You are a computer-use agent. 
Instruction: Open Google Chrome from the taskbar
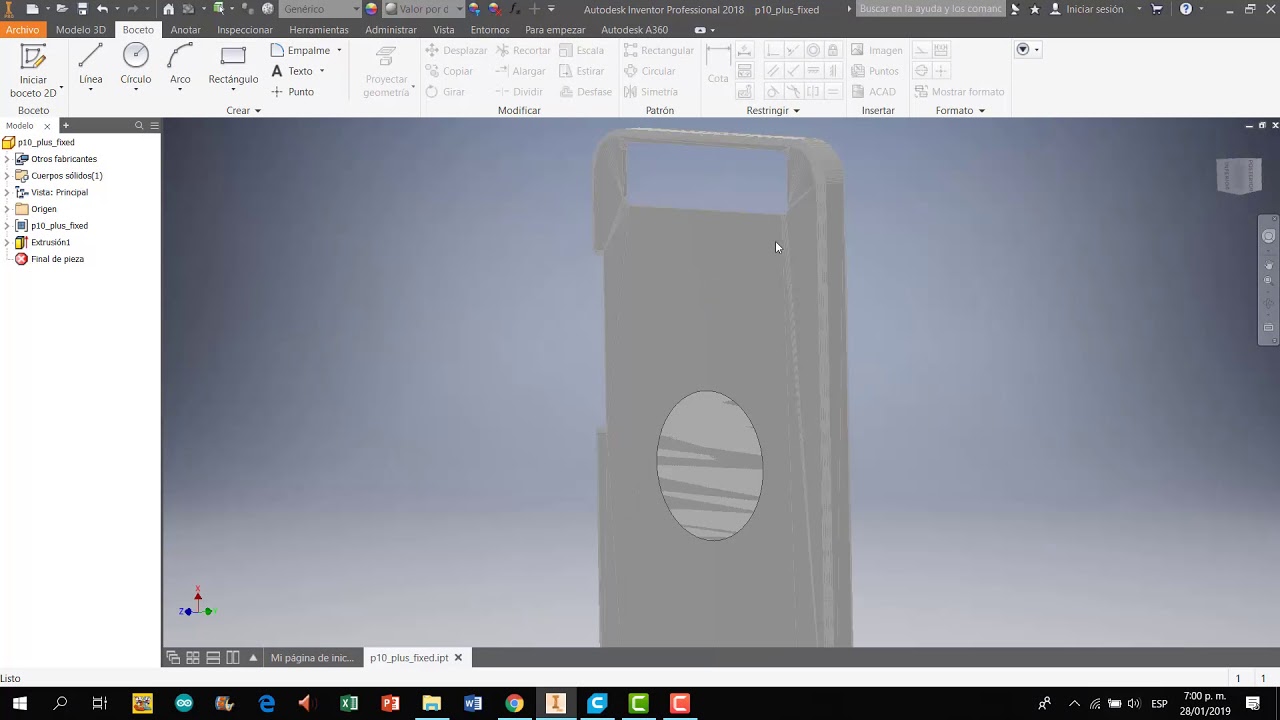(x=514, y=703)
